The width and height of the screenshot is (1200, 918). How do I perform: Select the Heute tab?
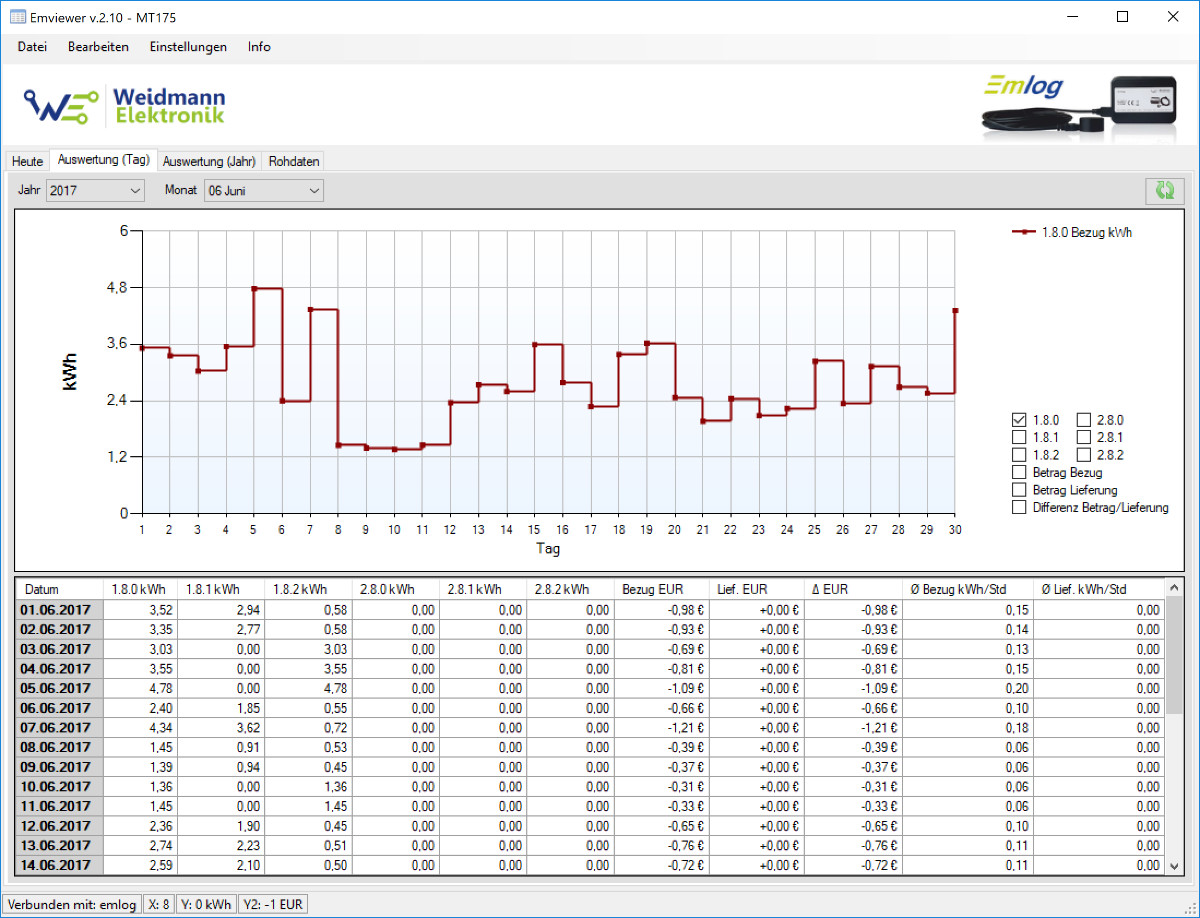pyautogui.click(x=28, y=161)
